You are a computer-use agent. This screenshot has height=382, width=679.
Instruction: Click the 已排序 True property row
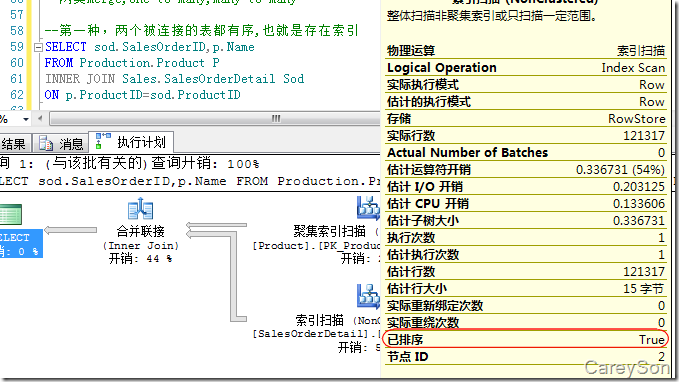point(526,339)
